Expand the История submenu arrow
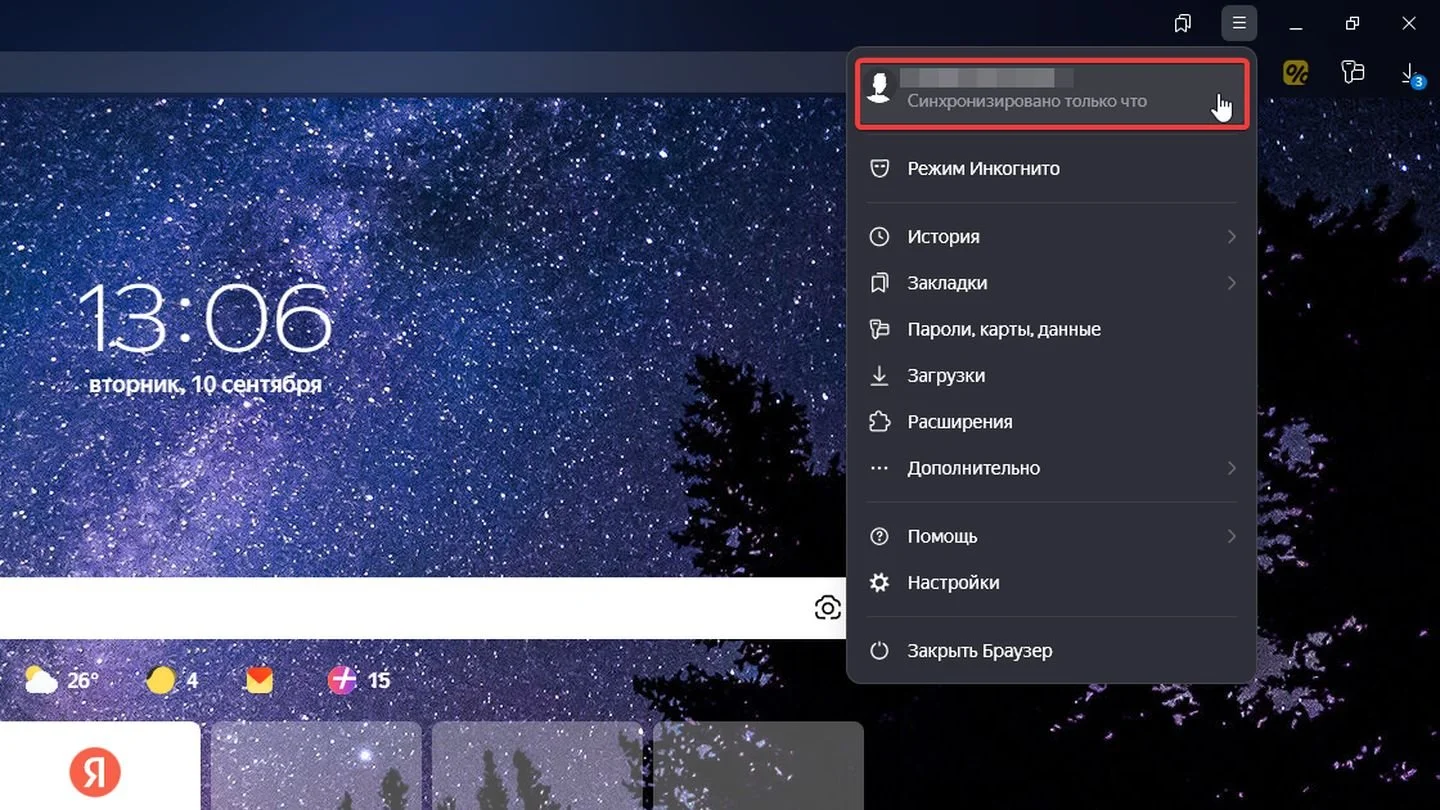 coord(1232,237)
